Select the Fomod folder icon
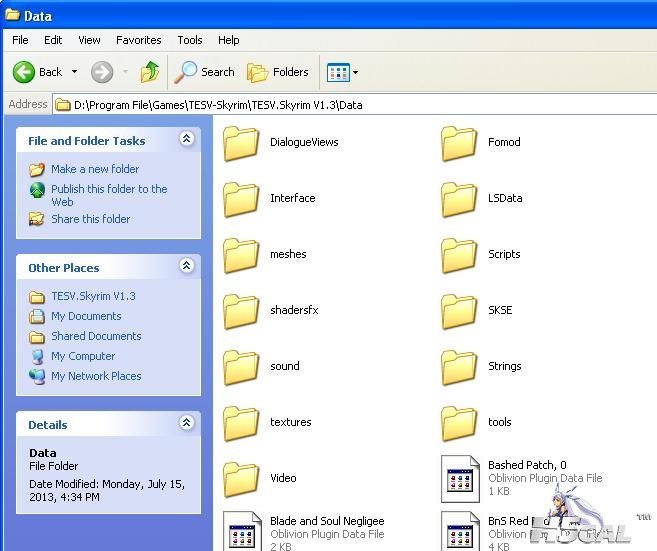657x551 pixels. coord(459,143)
